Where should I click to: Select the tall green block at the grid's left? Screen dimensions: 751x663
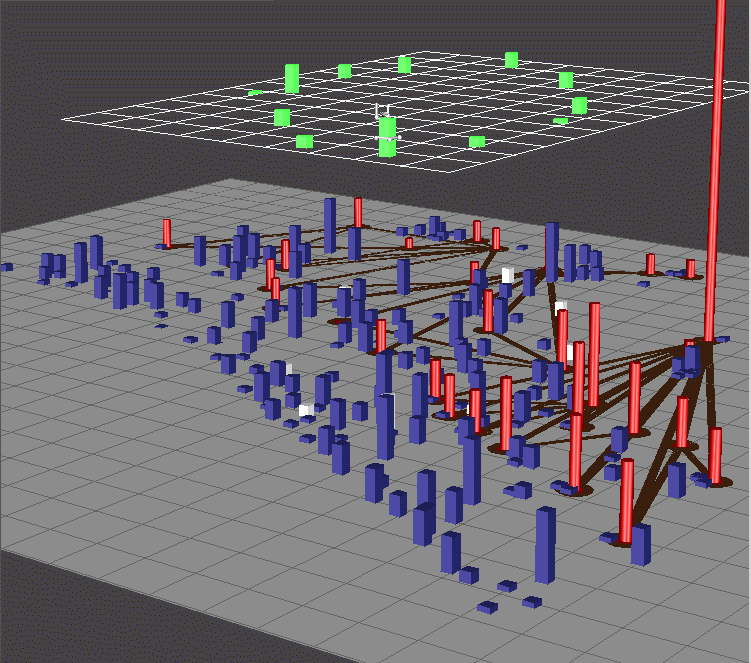292,78
